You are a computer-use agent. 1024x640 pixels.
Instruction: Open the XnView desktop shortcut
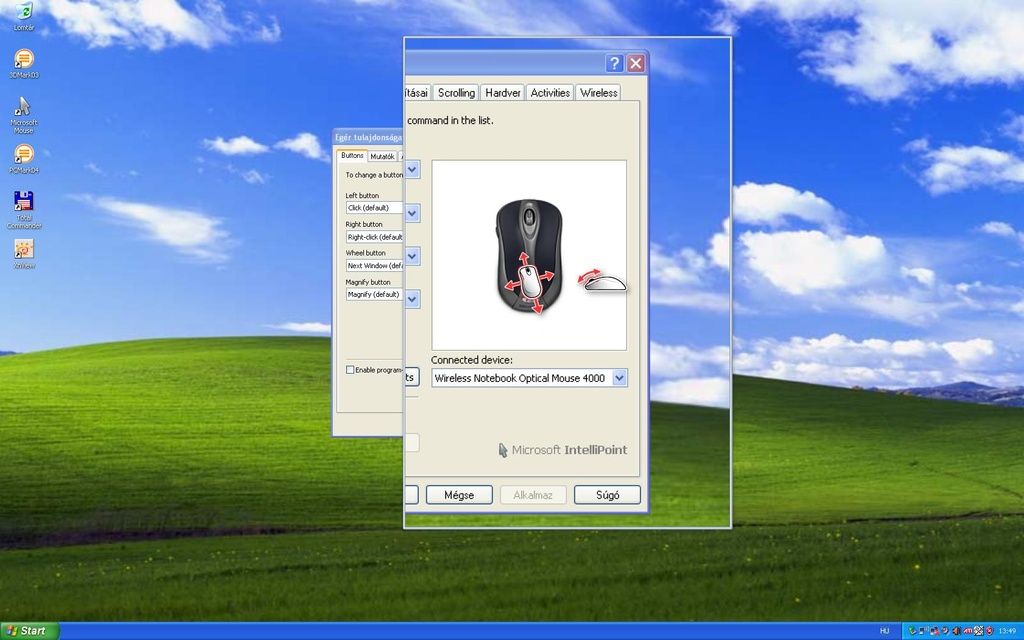click(24, 254)
